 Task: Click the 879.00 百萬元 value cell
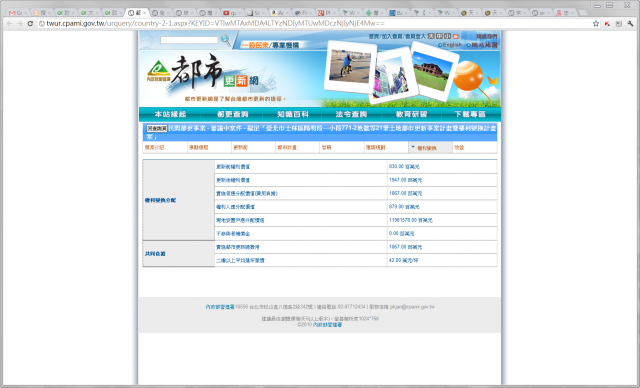[442, 207]
